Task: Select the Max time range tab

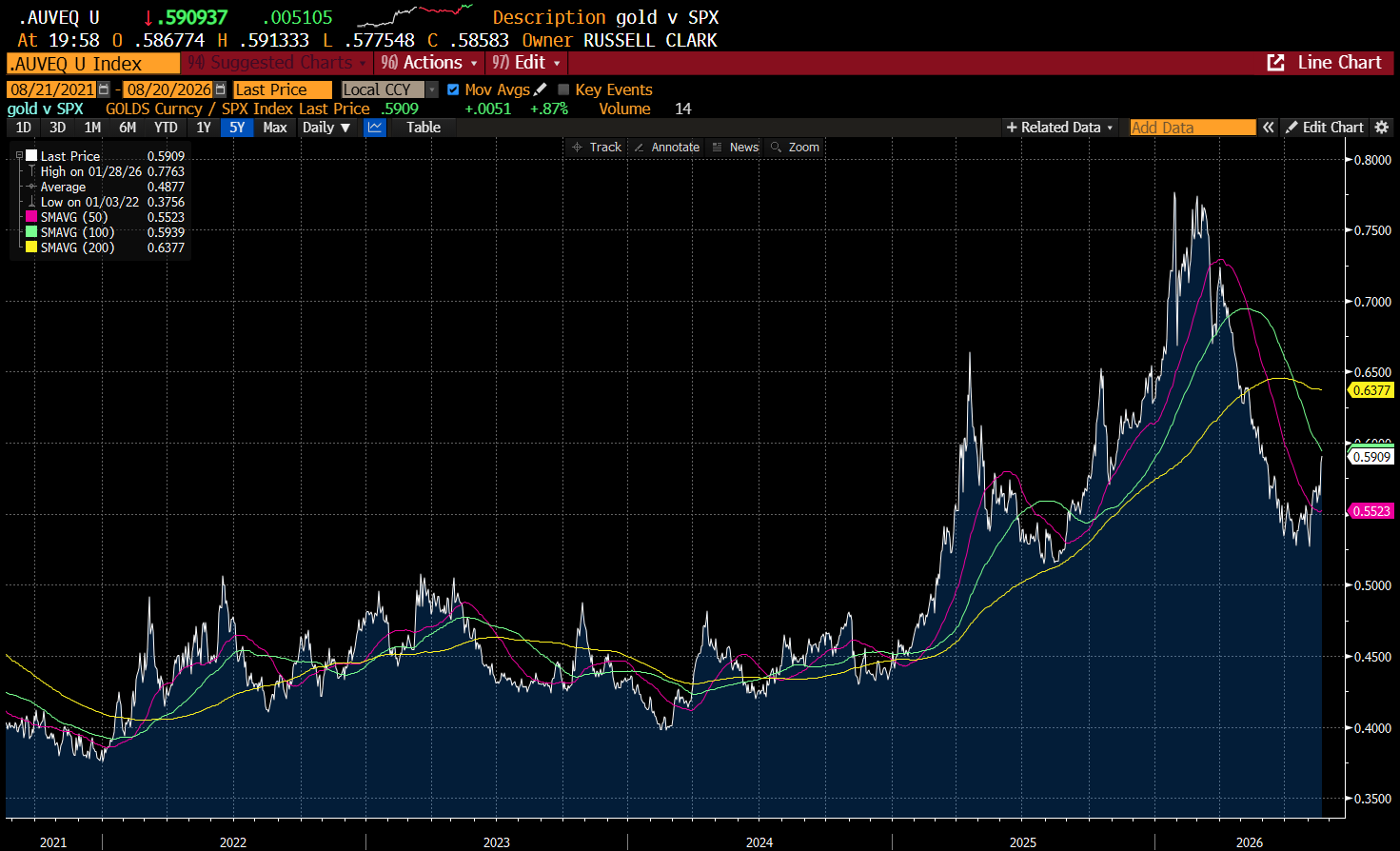Action: (x=275, y=128)
